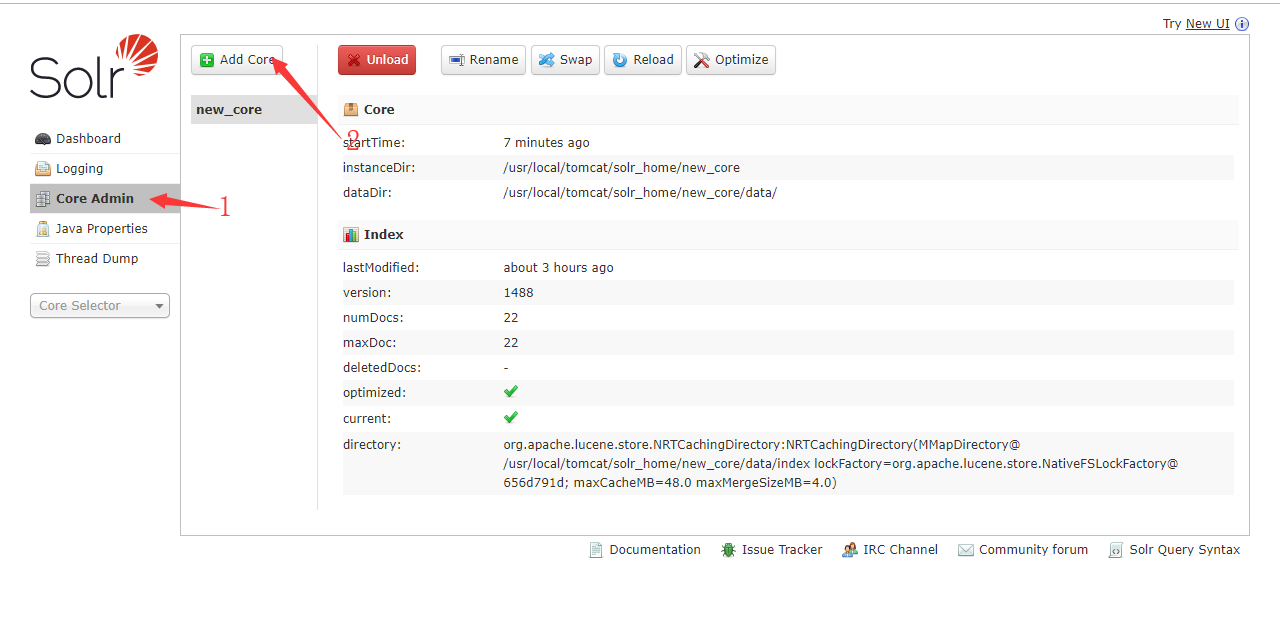The image size is (1280, 644).
Task: Click the deletedDocs label
Action: (382, 368)
